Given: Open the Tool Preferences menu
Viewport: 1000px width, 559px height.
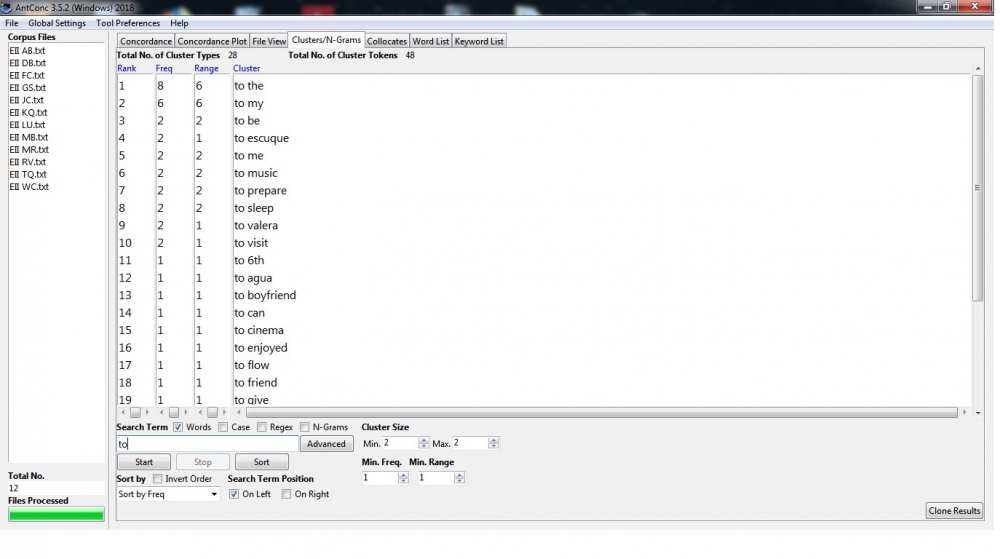Looking at the screenshot, I should (128, 23).
